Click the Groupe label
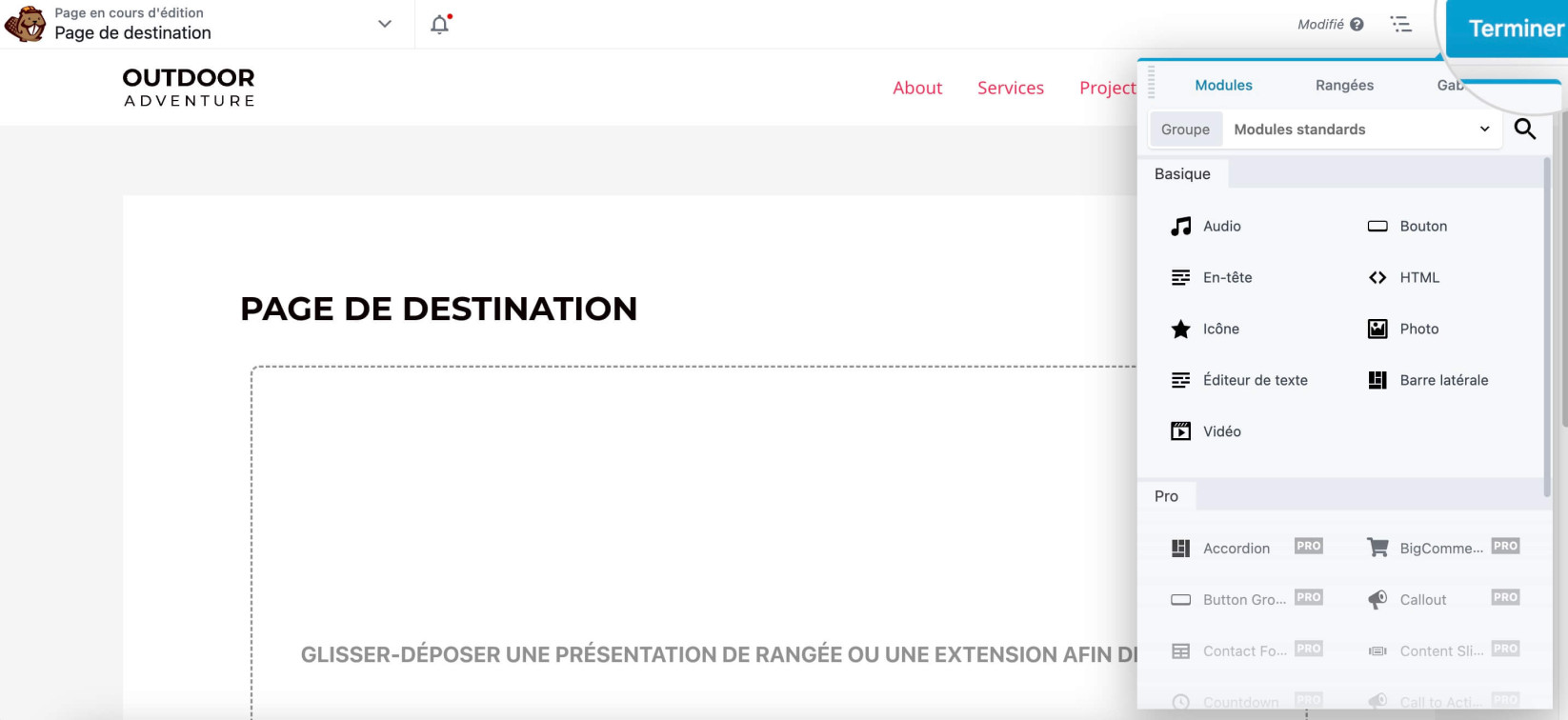Image resolution: width=1568 pixels, height=720 pixels. (1185, 130)
